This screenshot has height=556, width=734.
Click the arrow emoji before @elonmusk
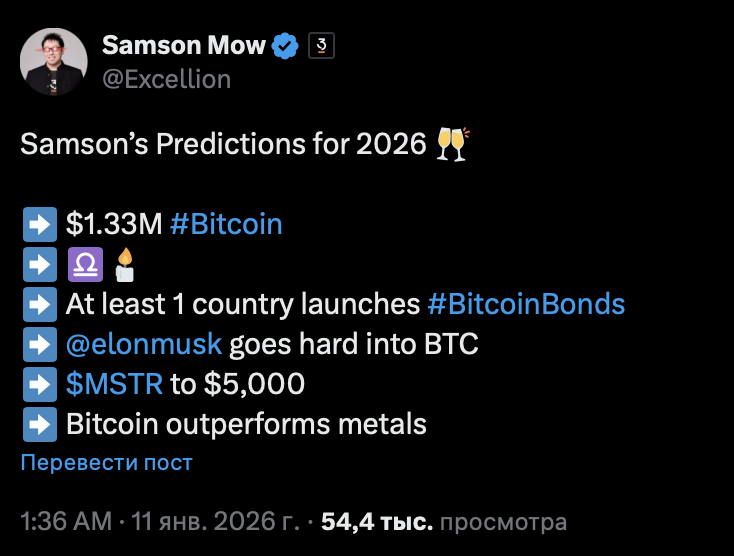click(38, 344)
